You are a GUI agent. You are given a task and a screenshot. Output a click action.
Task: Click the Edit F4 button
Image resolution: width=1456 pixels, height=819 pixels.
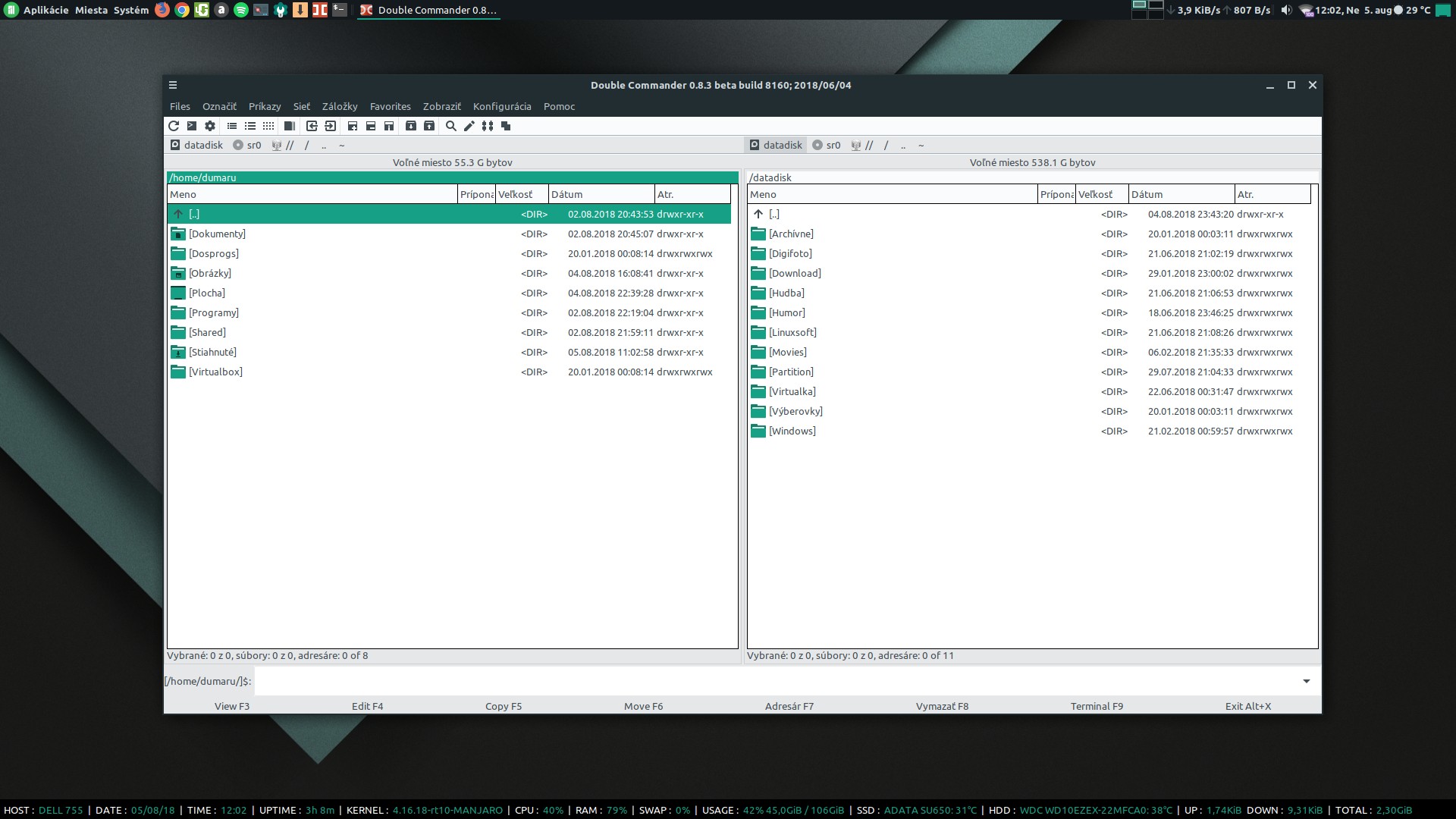click(368, 706)
